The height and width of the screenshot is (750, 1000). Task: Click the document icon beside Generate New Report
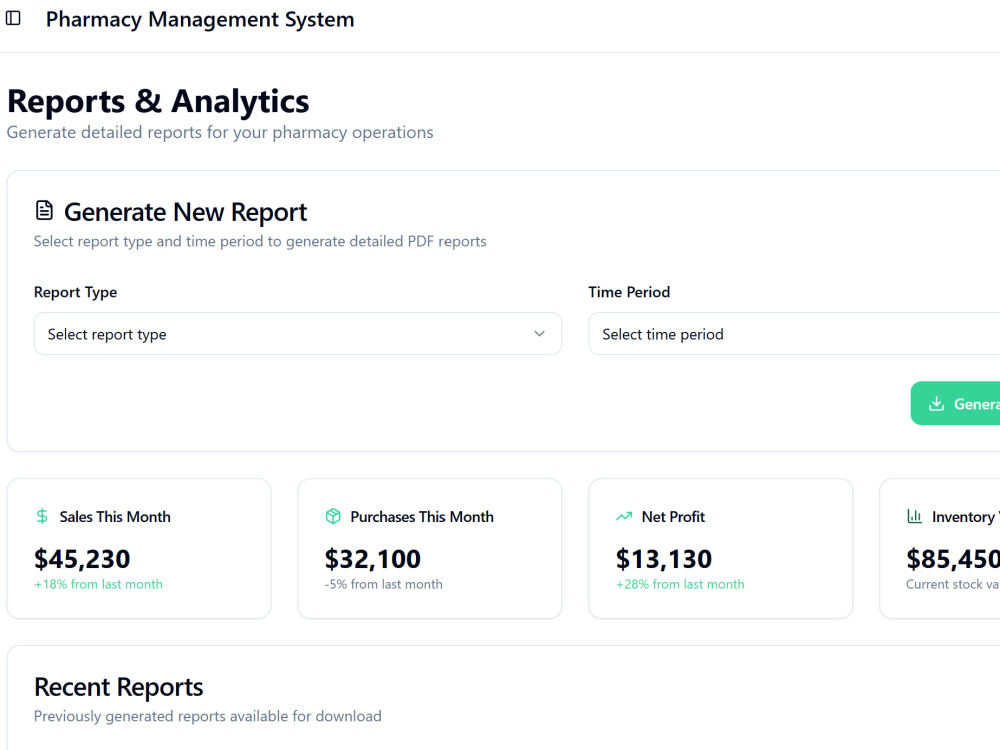click(x=44, y=210)
